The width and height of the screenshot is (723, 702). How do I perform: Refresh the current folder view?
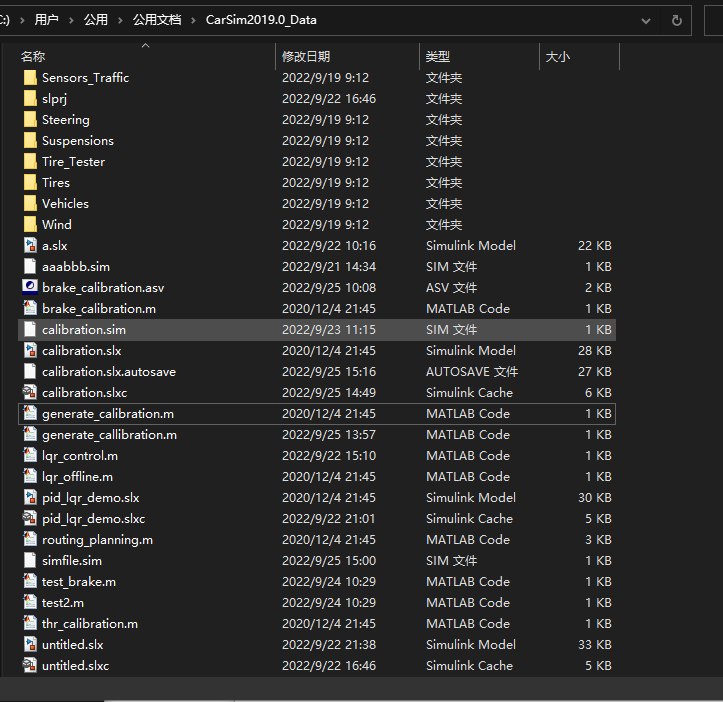[676, 20]
